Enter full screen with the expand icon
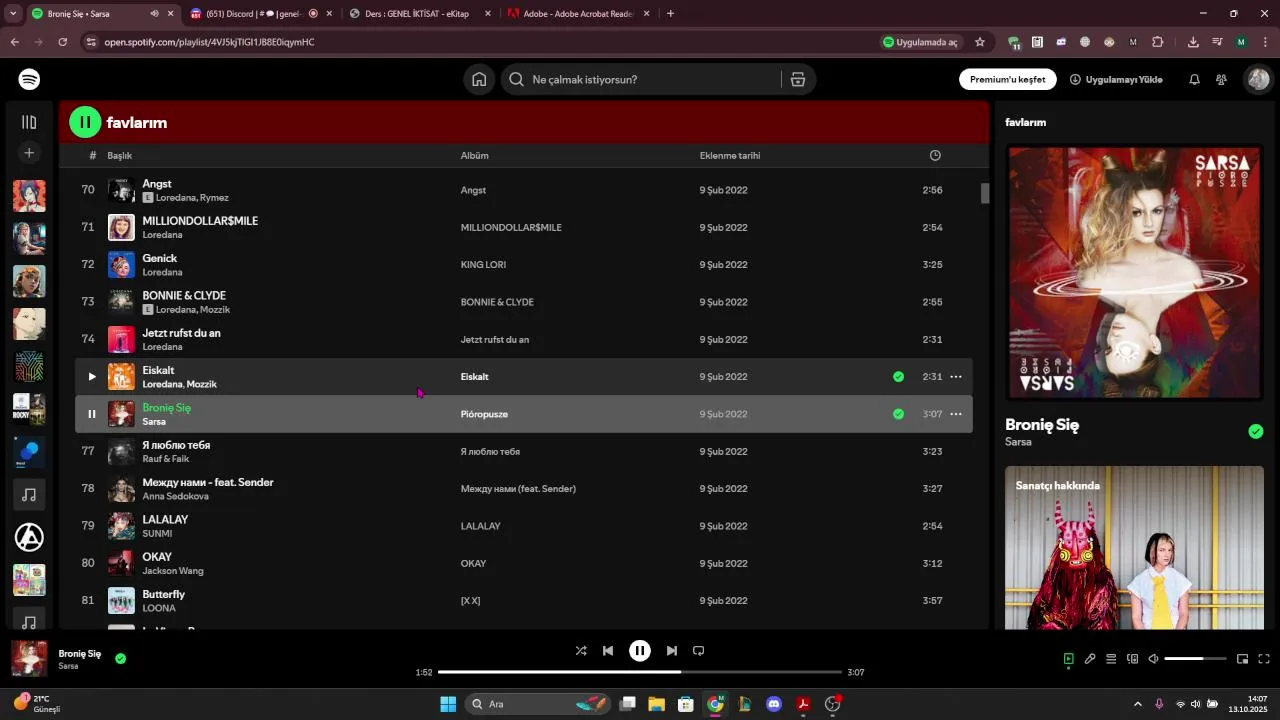1280x720 pixels. point(1263,659)
